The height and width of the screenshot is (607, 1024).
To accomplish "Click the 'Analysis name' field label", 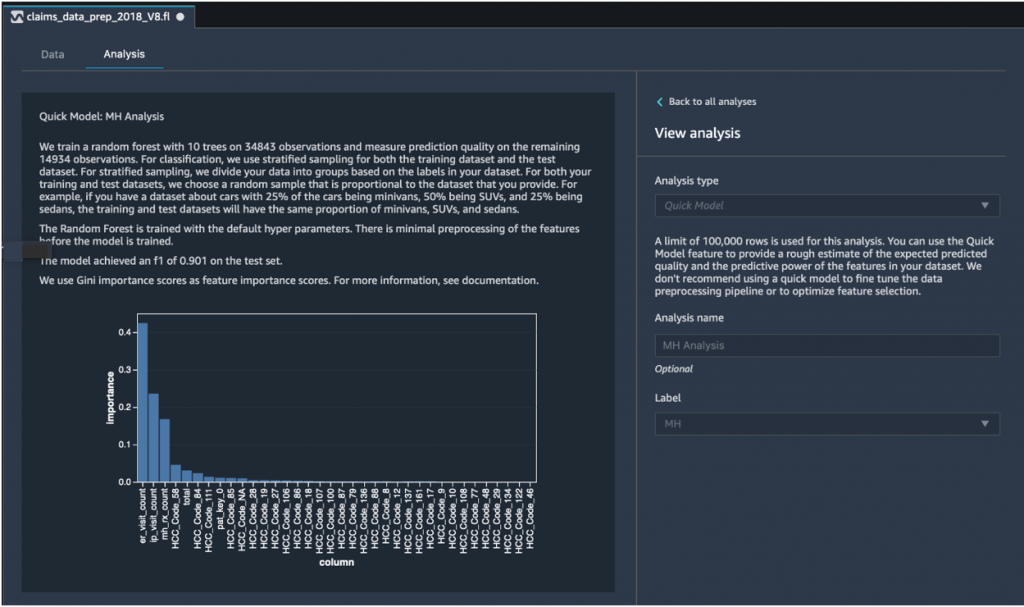I will click(689, 318).
